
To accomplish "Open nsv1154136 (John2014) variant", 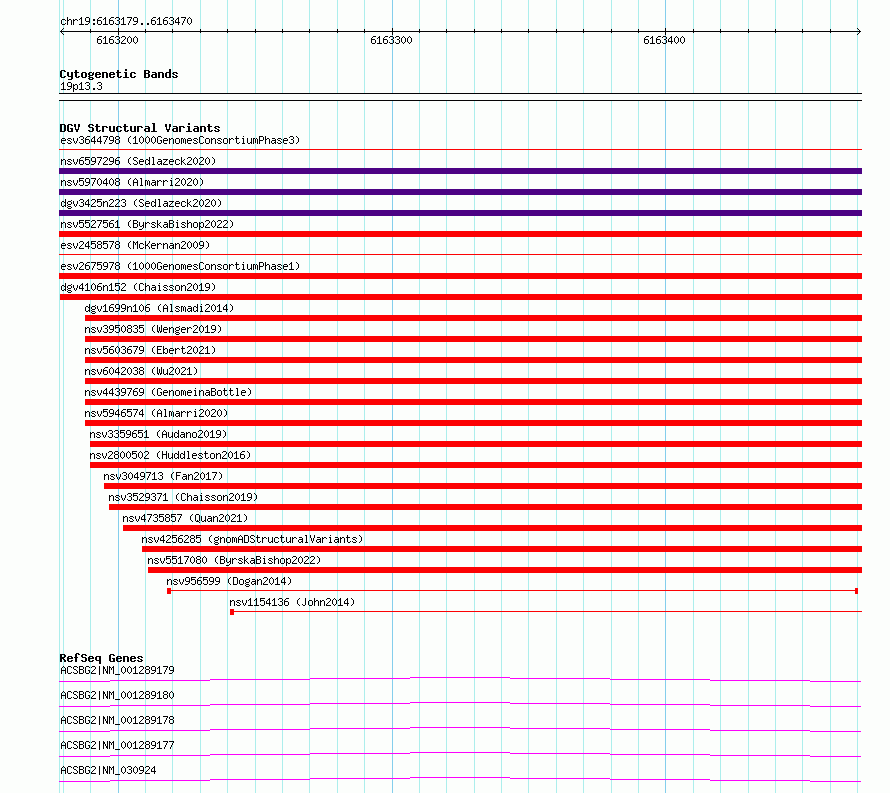I will pyautogui.click(x=292, y=602).
